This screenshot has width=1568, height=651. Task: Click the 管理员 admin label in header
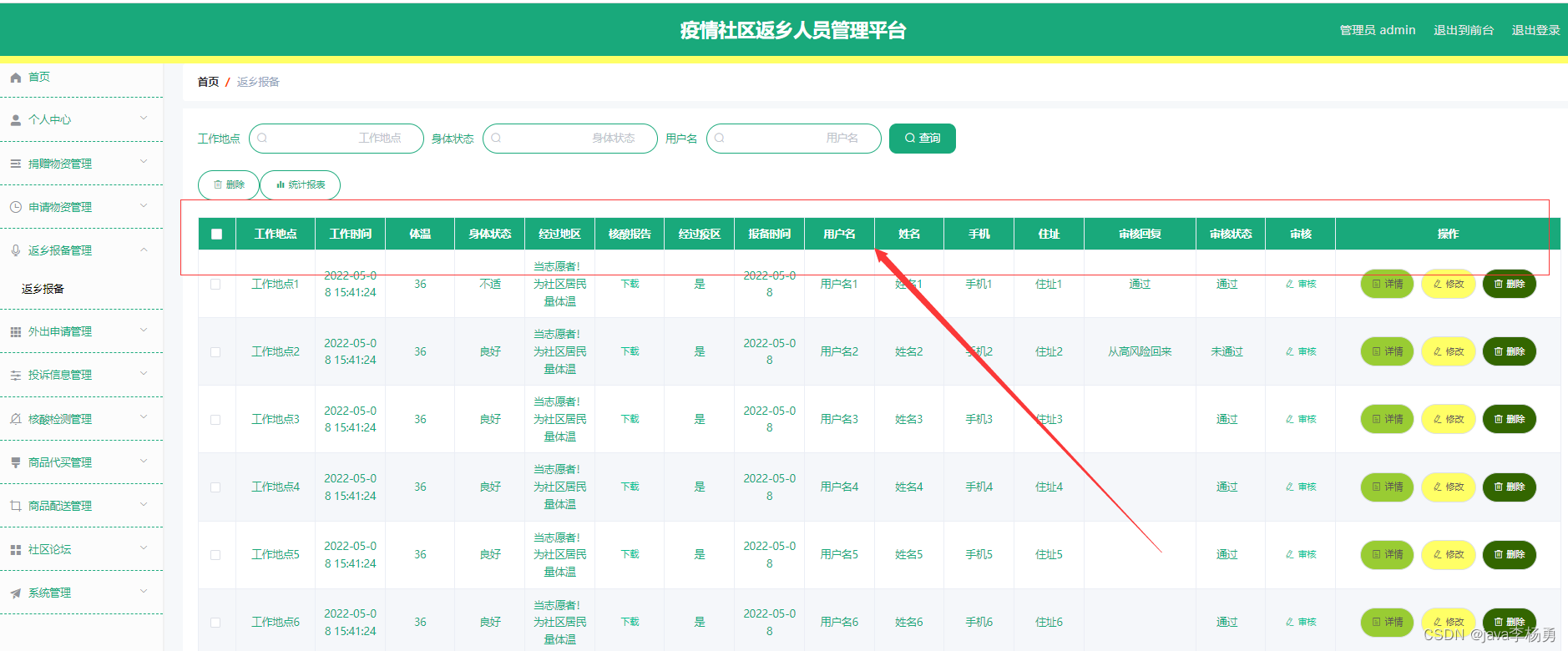(1378, 30)
